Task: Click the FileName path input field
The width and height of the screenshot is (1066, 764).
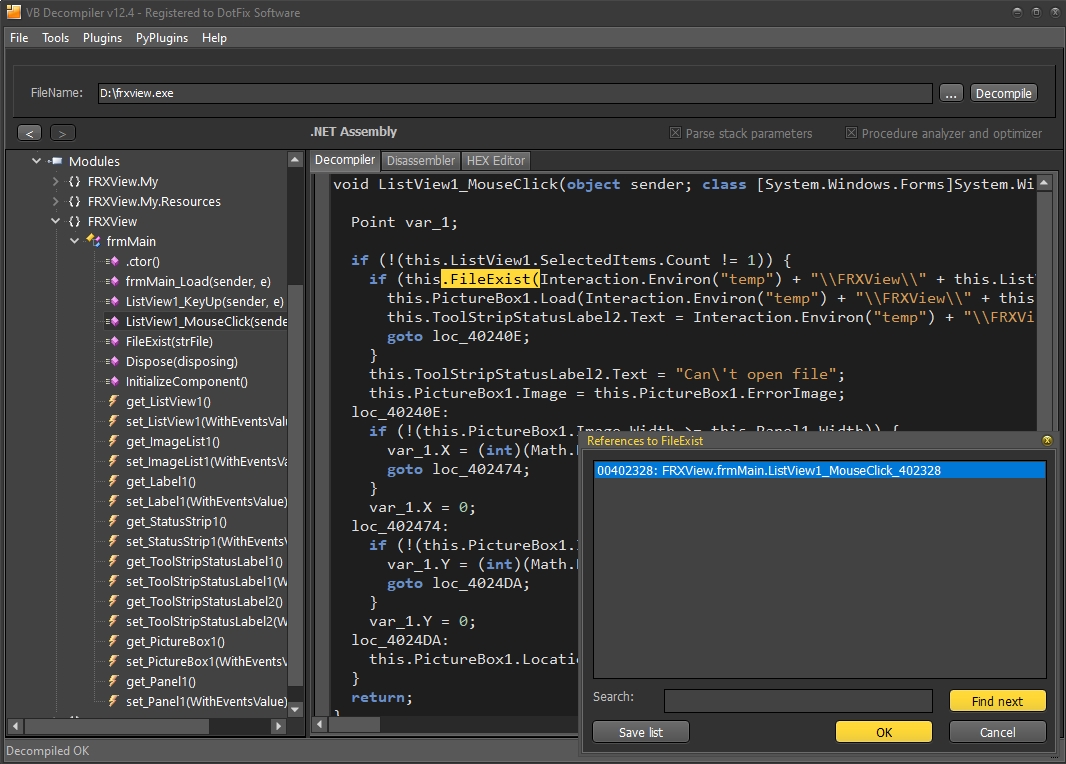Action: click(515, 93)
